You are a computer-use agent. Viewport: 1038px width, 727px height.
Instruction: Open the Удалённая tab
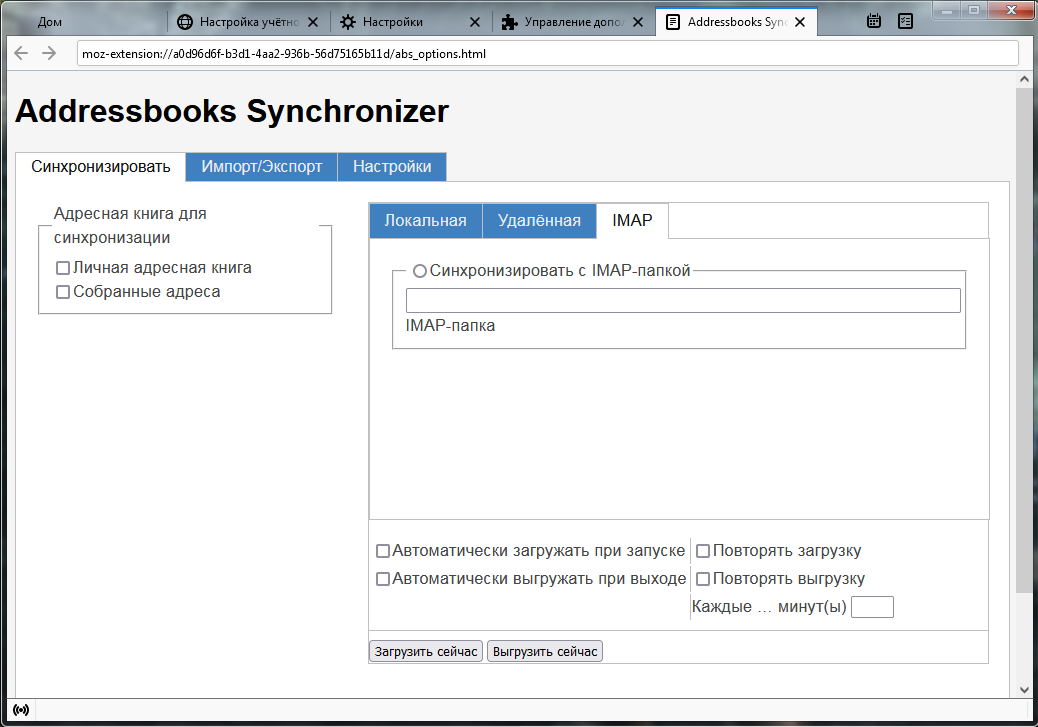click(539, 220)
